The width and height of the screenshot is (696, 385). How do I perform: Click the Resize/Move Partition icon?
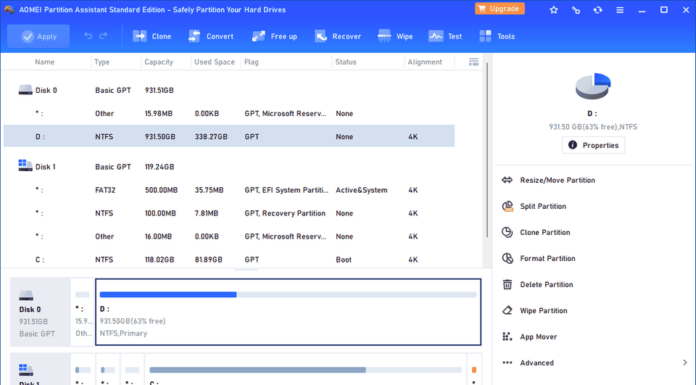[507, 180]
